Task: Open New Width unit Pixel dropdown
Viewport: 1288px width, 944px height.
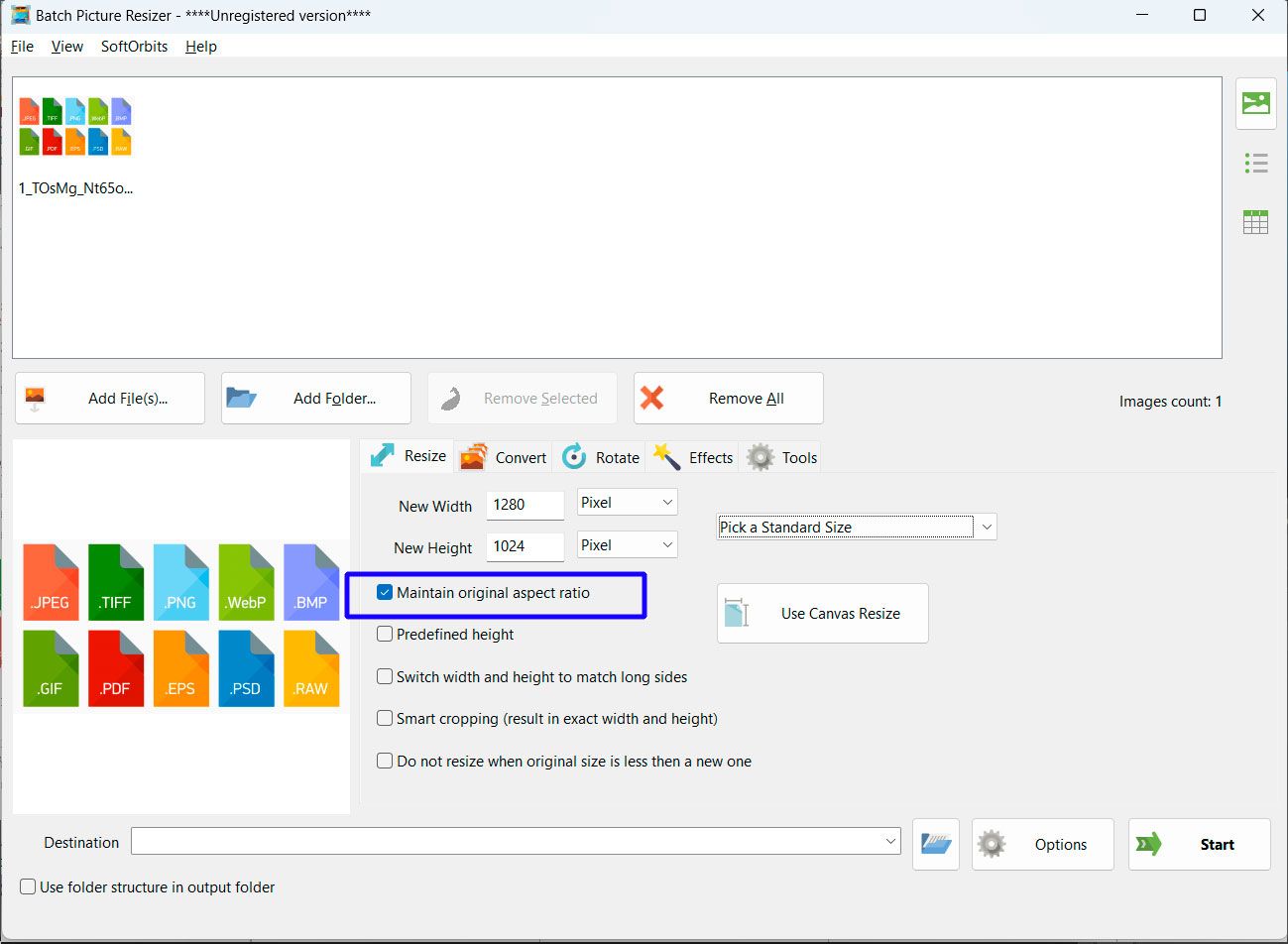Action: pos(628,503)
